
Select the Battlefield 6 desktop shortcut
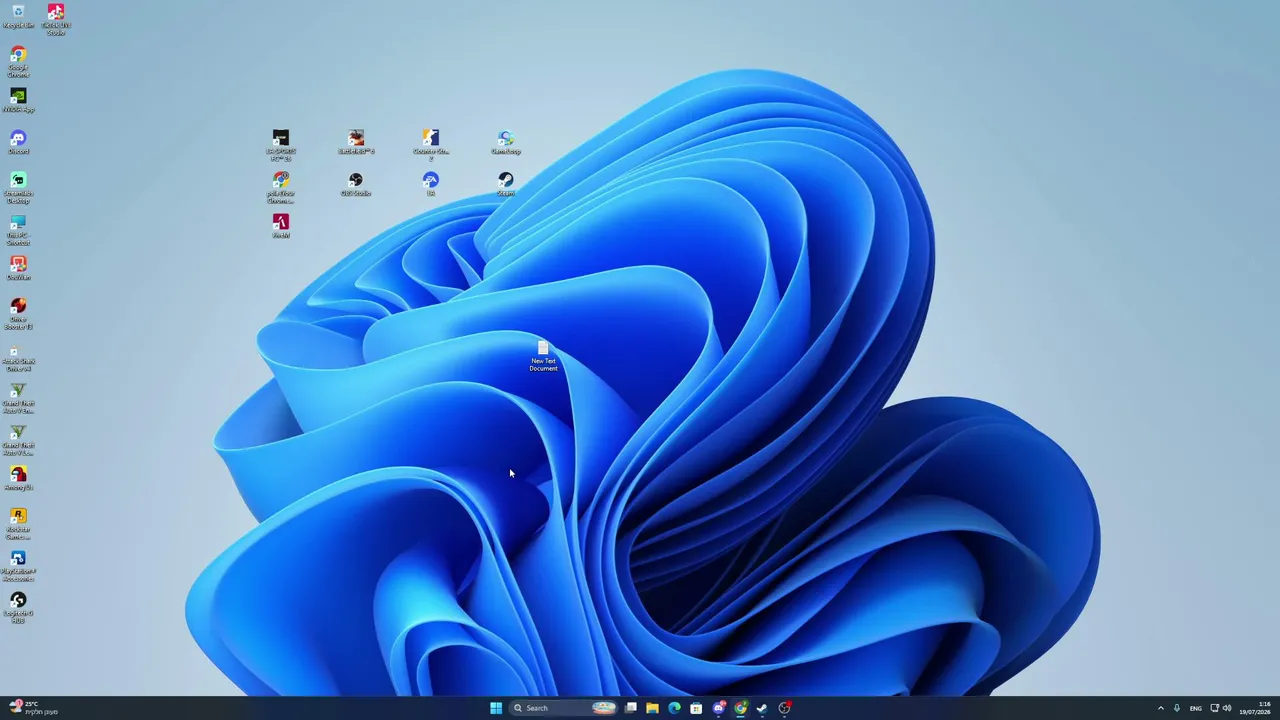(x=356, y=141)
